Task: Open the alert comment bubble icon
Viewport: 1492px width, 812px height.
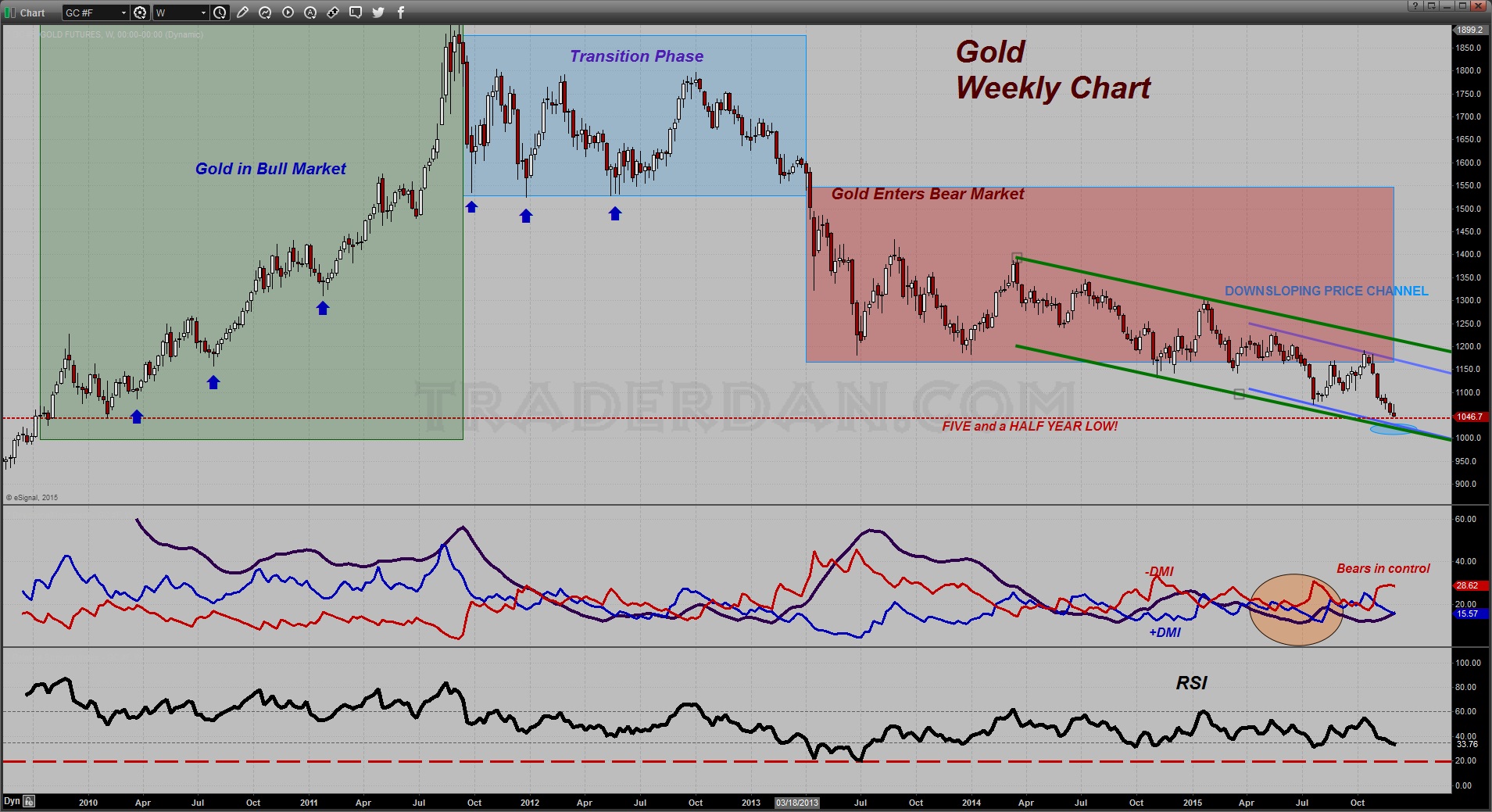Action: pyautogui.click(x=356, y=13)
